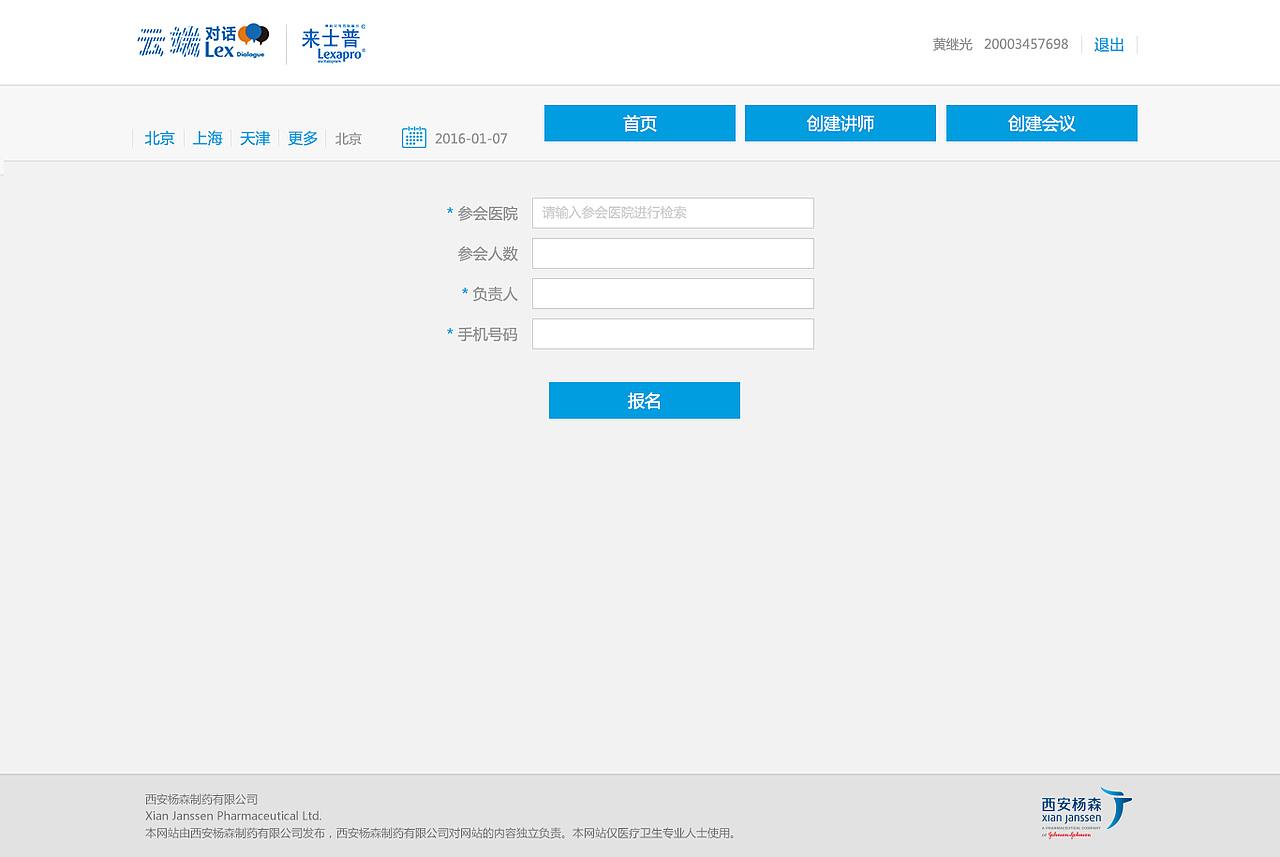Click the 参会人数 attendee count field

672,253
